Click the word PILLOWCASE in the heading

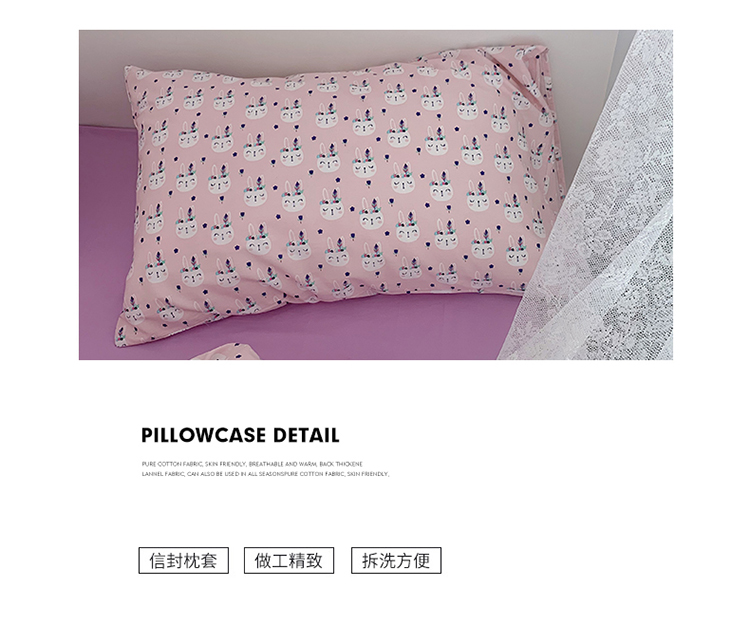coord(203,435)
